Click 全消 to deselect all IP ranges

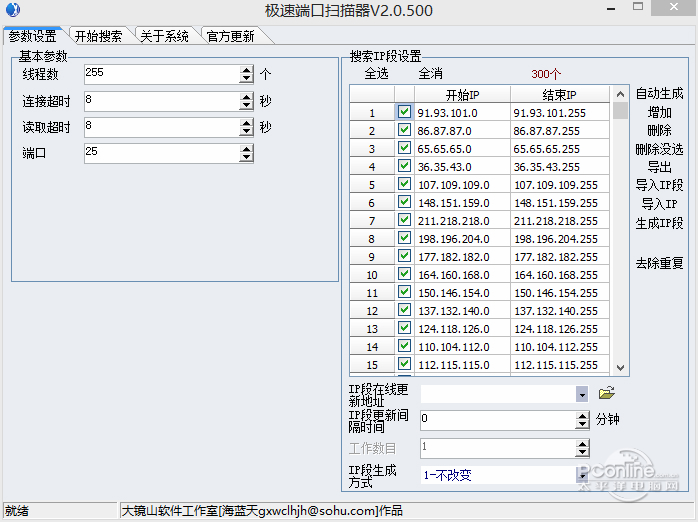point(430,73)
